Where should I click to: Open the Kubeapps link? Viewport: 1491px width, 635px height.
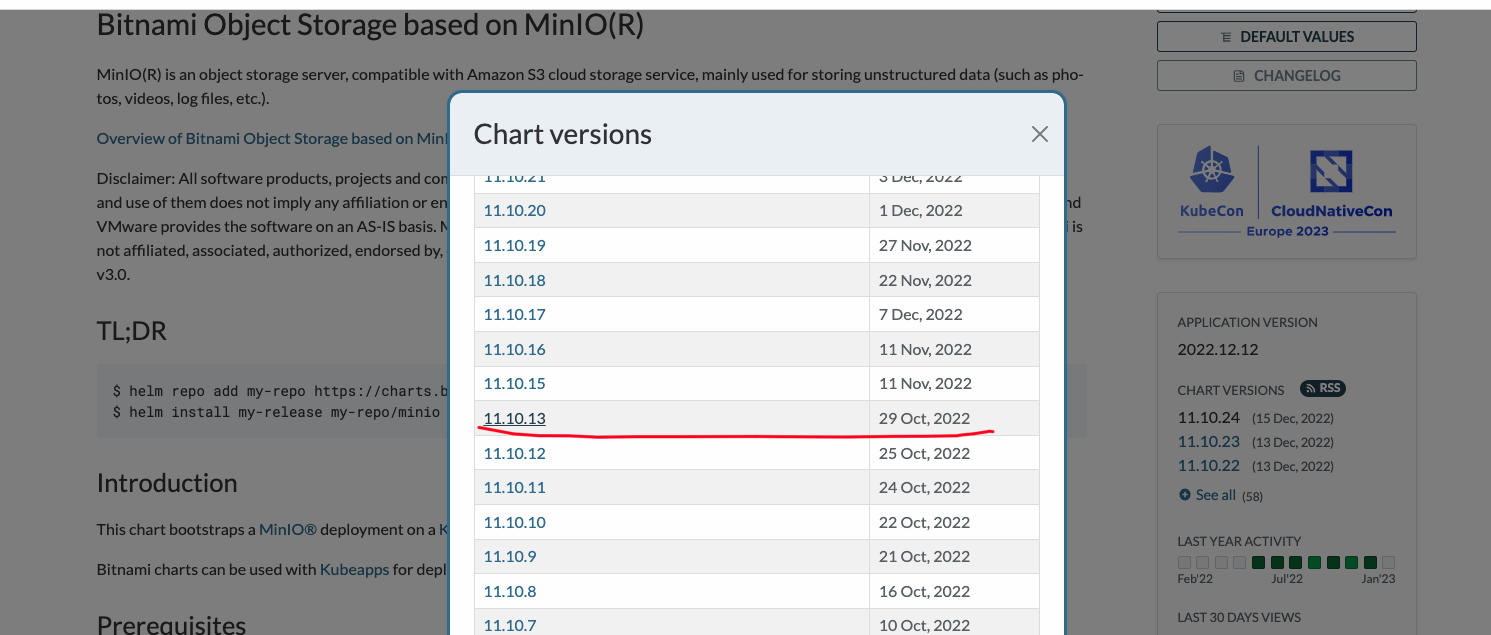pos(354,570)
